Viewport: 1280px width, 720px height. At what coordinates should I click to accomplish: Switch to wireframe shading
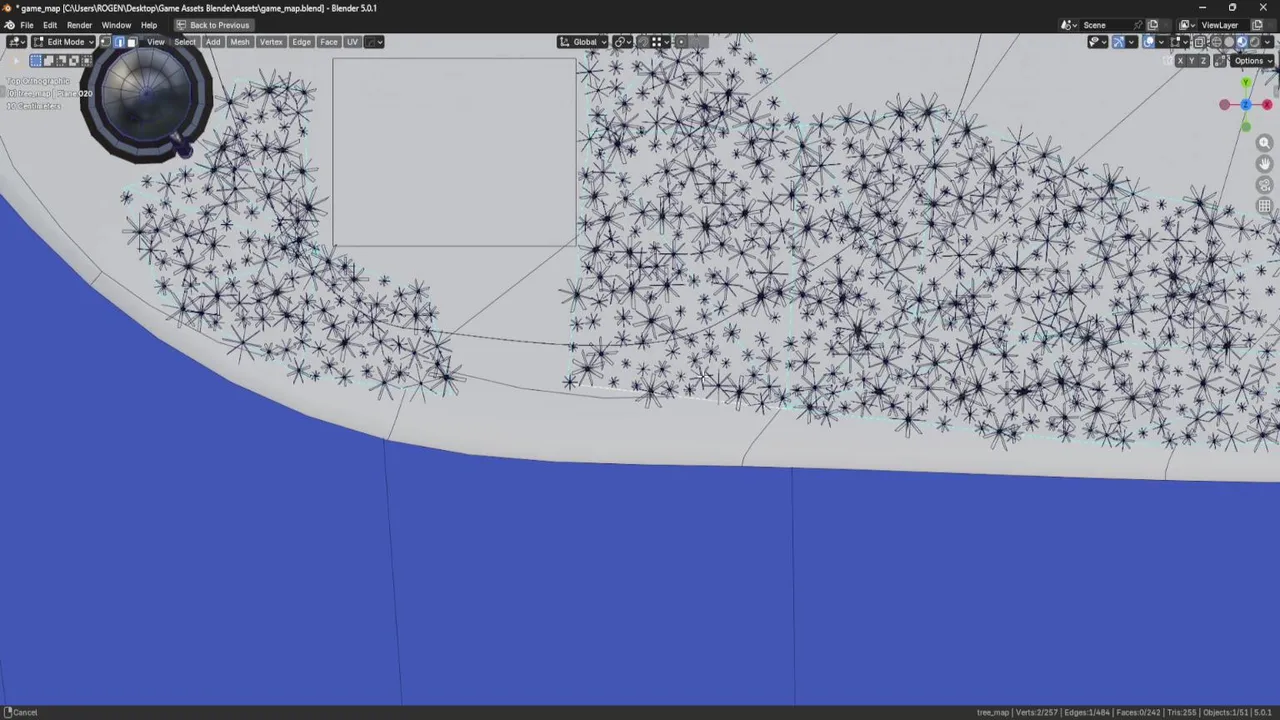pos(1217,42)
